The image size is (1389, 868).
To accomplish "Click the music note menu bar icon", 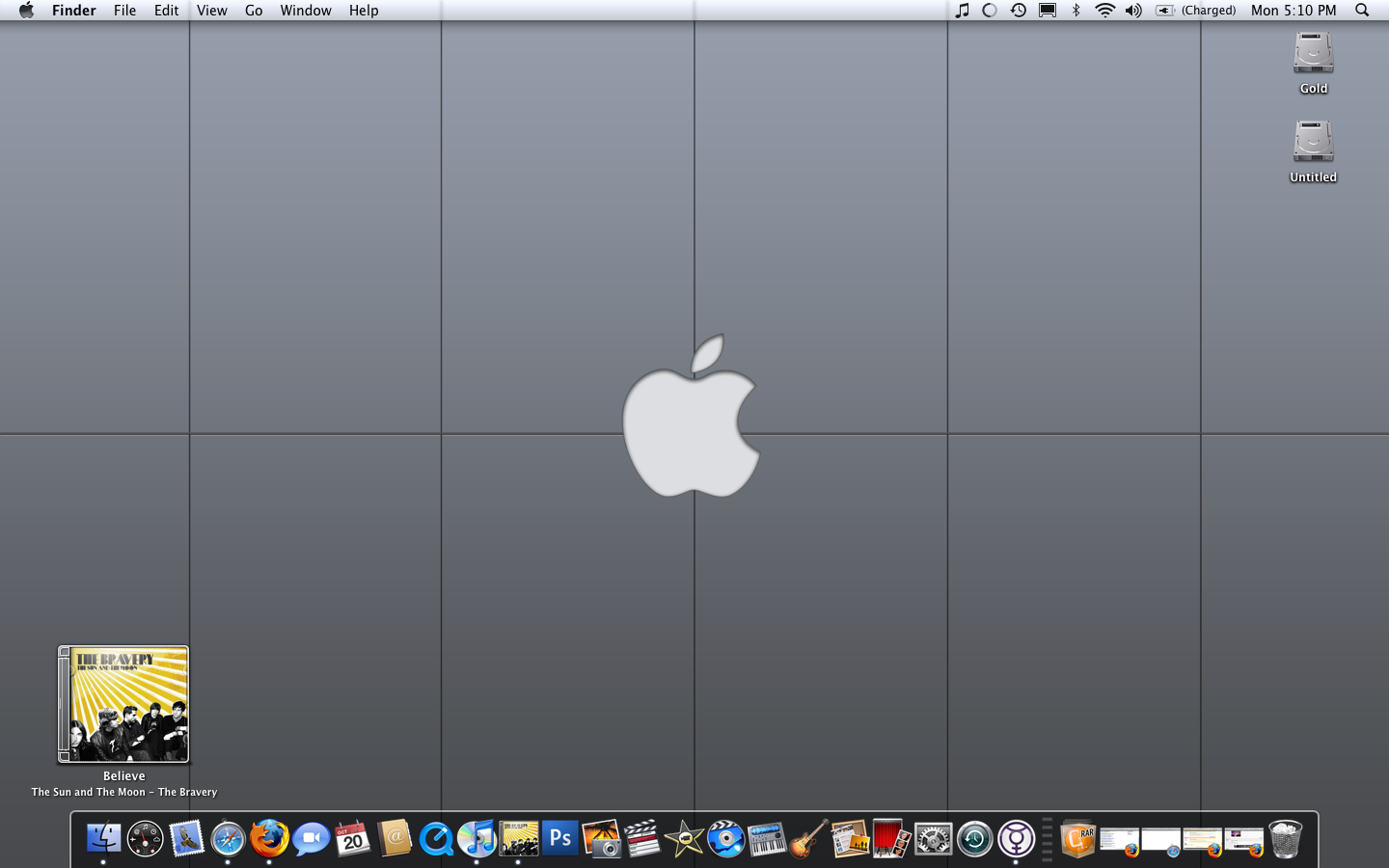I will (x=962, y=11).
